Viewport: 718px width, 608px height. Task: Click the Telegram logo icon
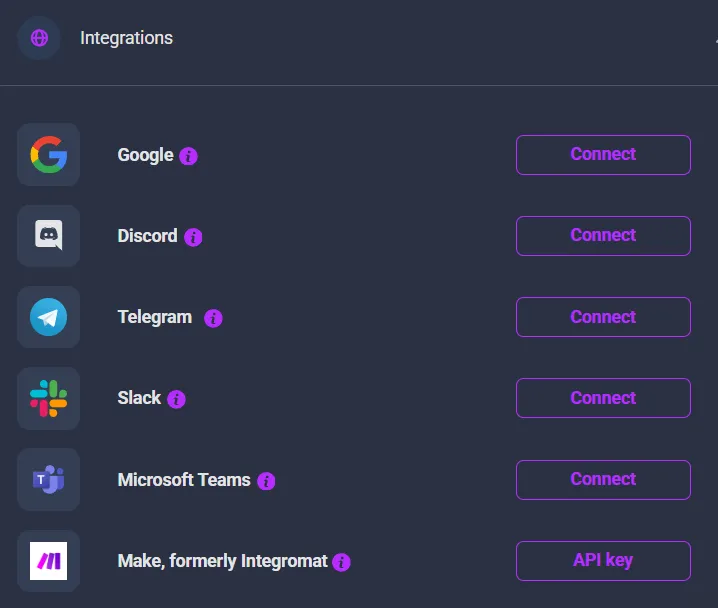pos(48,317)
